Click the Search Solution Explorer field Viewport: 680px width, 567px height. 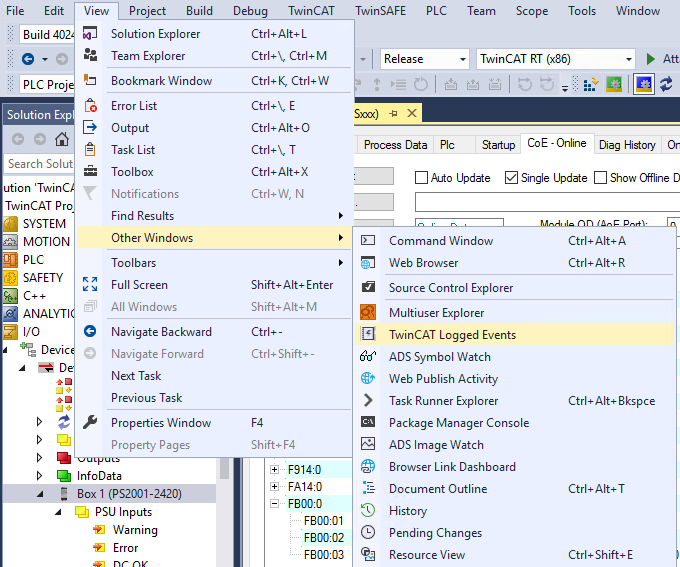coord(39,164)
